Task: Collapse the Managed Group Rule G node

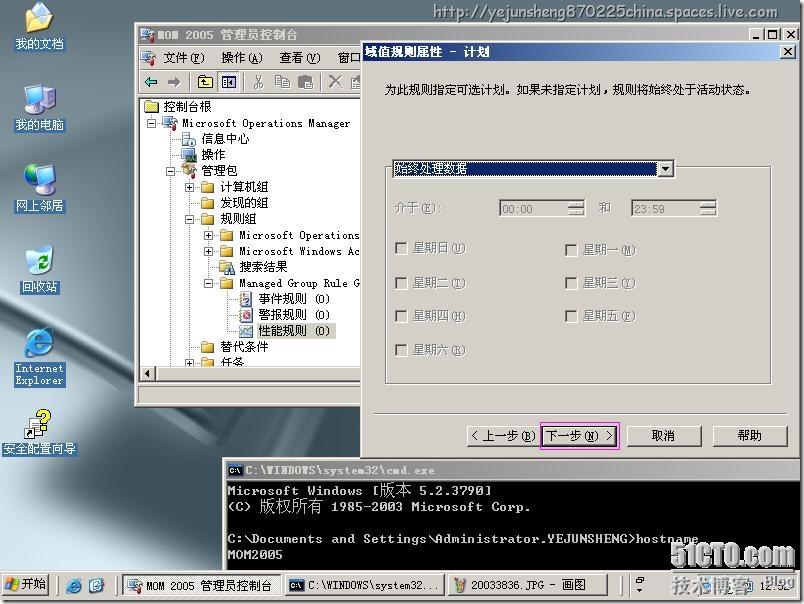Action: tap(208, 283)
